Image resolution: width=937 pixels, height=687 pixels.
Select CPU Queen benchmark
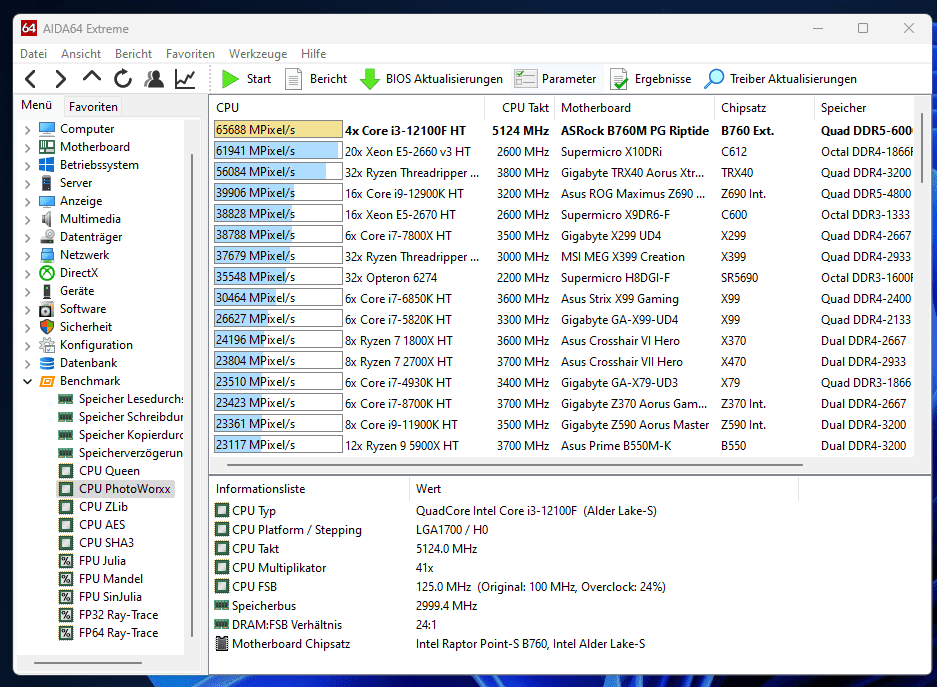109,471
